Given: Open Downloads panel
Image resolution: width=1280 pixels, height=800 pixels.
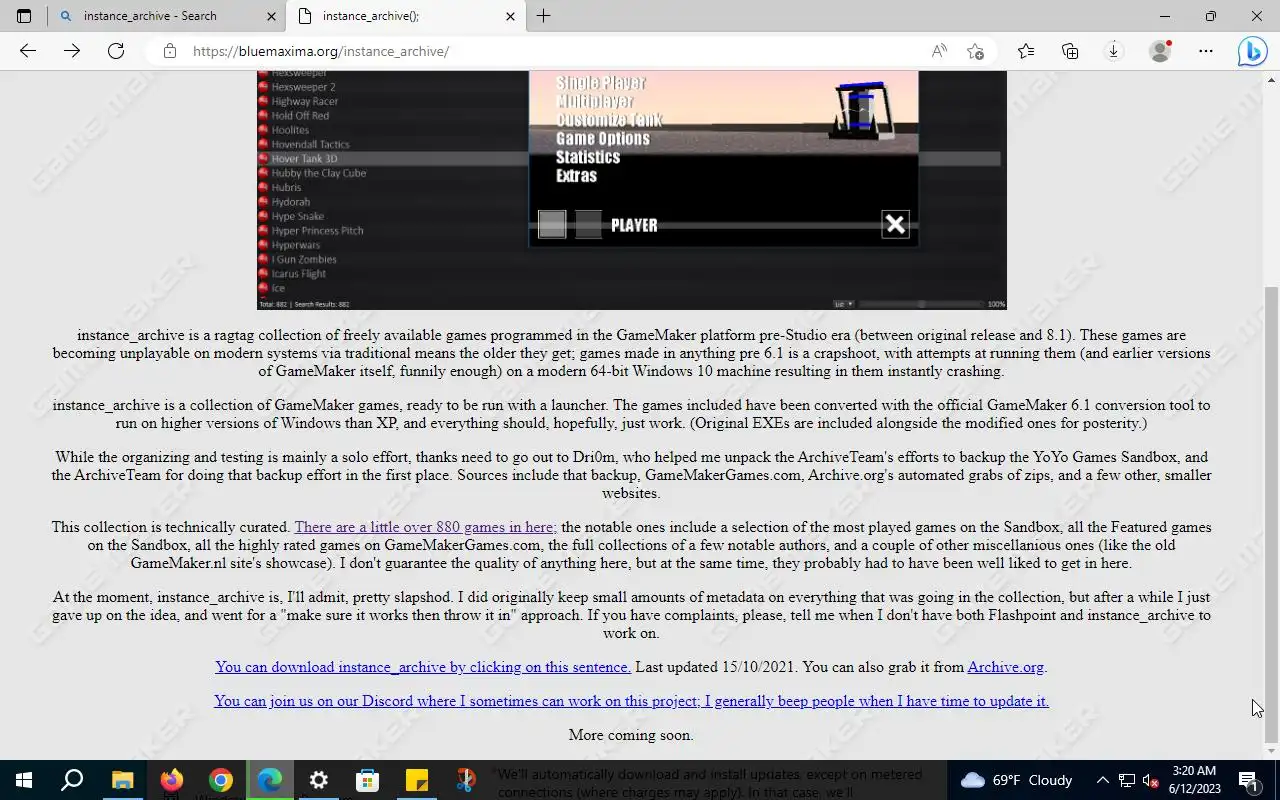Looking at the screenshot, I should [x=1113, y=51].
